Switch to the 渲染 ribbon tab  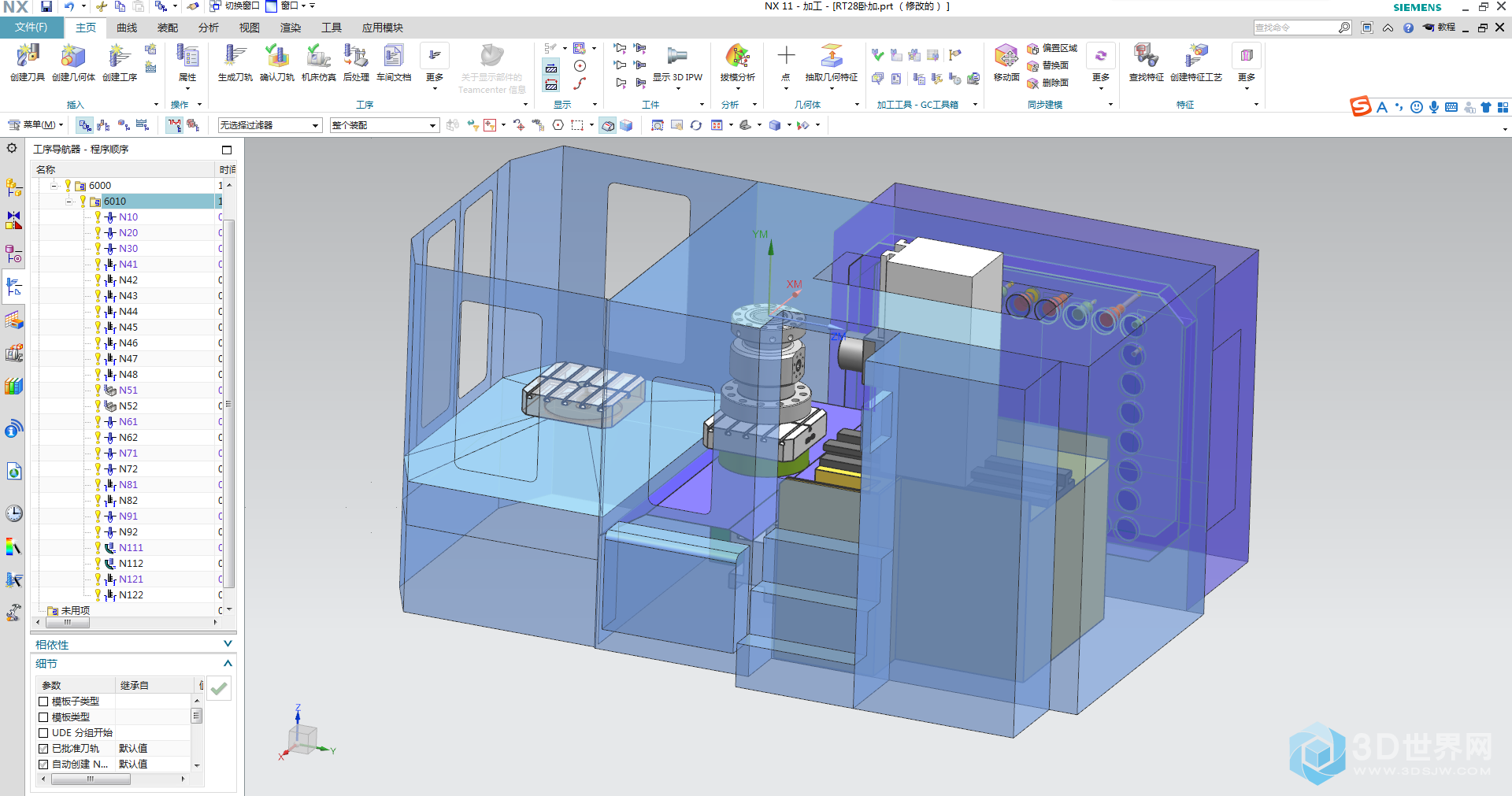[x=291, y=28]
